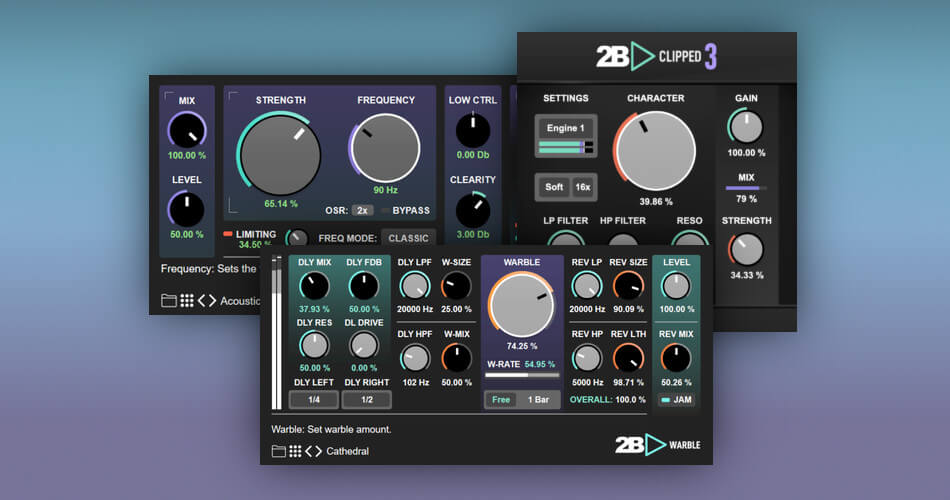Click the 3.00 Db clearity value
The image size is (950, 500).
click(x=473, y=235)
